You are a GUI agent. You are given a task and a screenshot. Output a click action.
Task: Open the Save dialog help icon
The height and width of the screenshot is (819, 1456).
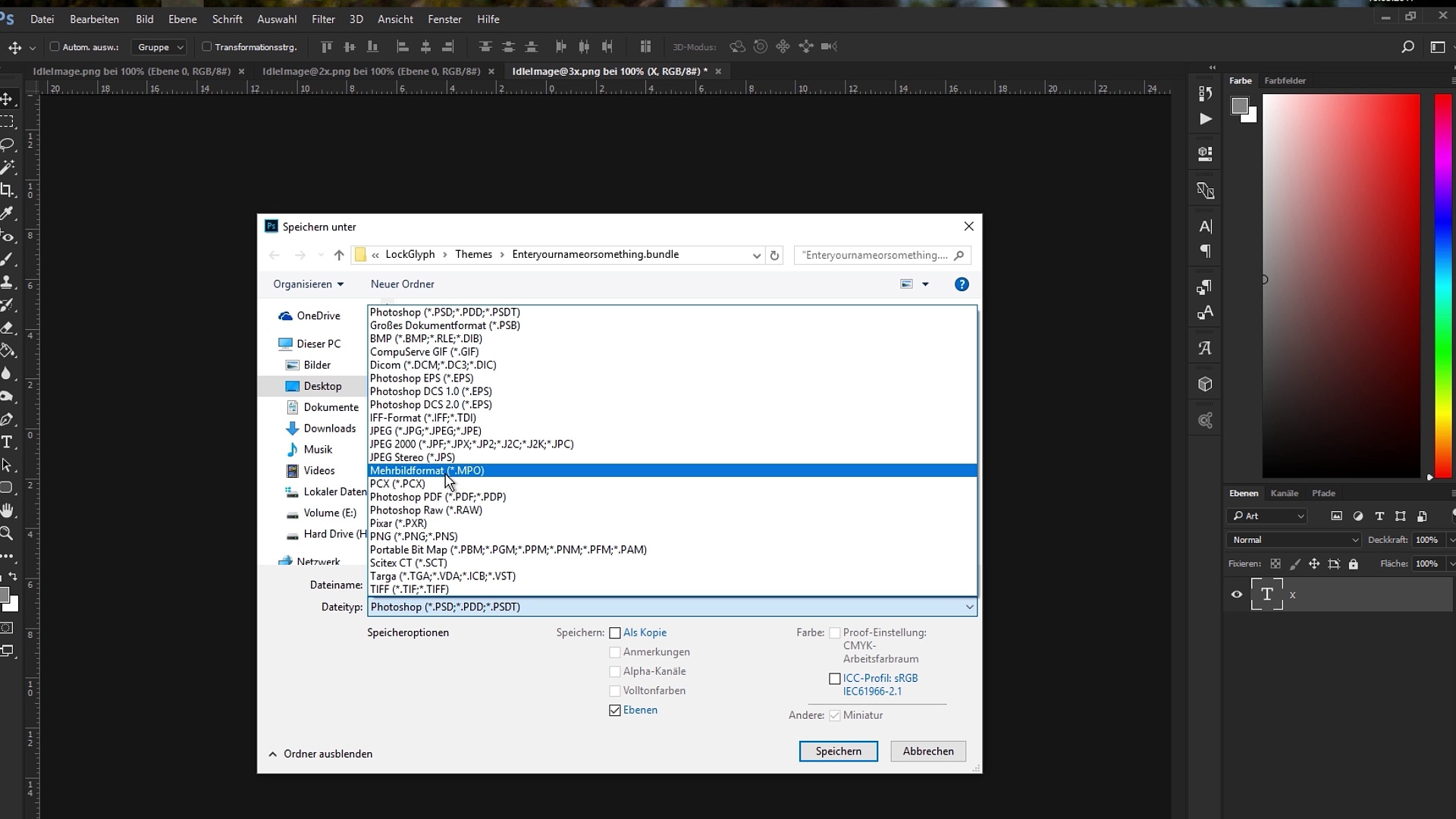tap(962, 284)
